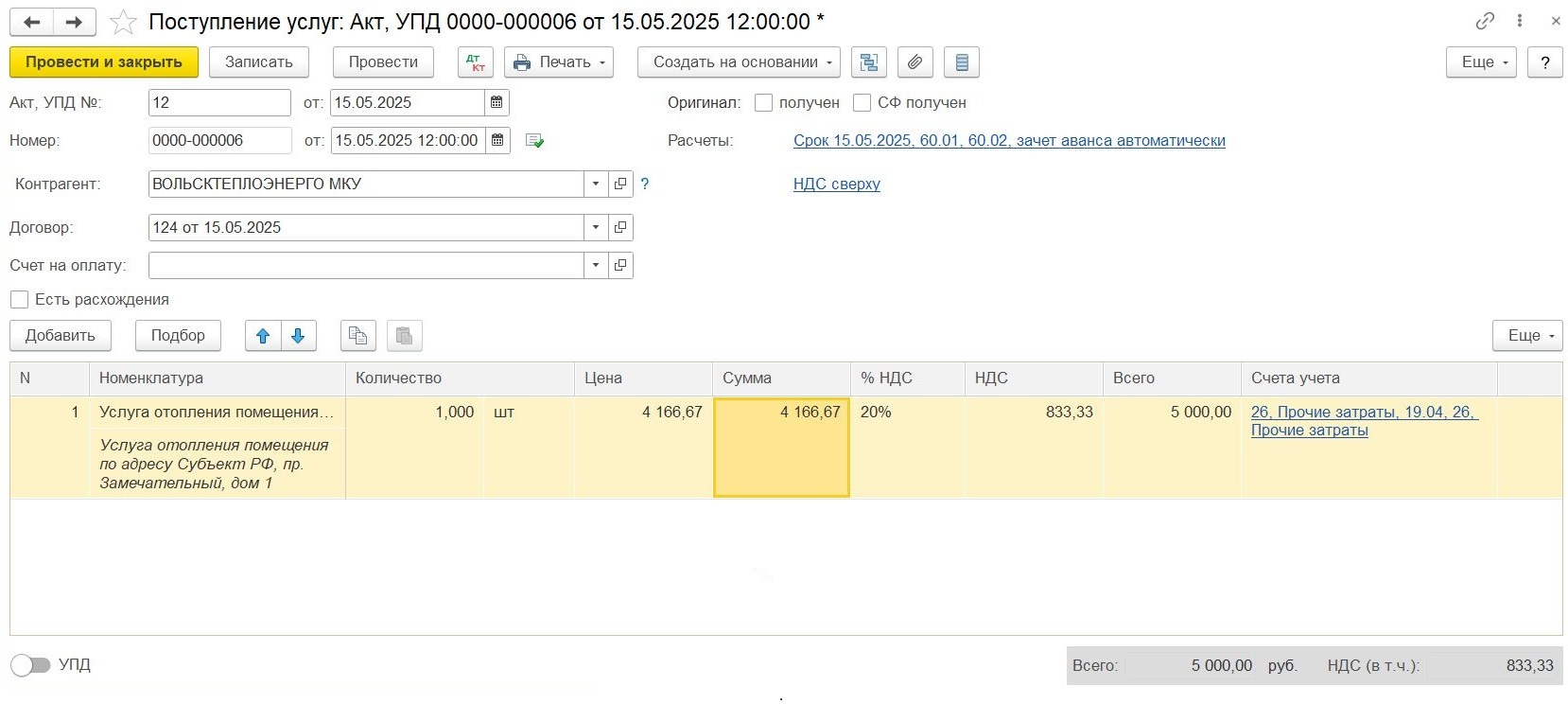Open the НДС сверху link
Viewport: 1568px width, 704px height.
point(836,184)
